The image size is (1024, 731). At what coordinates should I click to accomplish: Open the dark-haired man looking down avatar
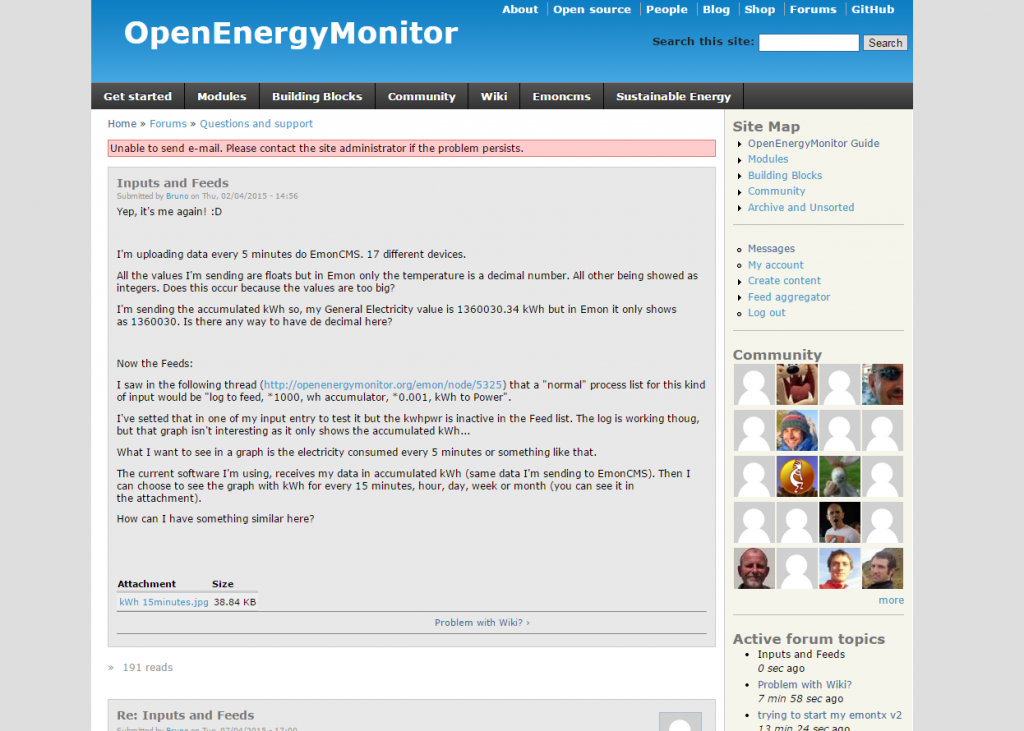[x=882, y=568]
